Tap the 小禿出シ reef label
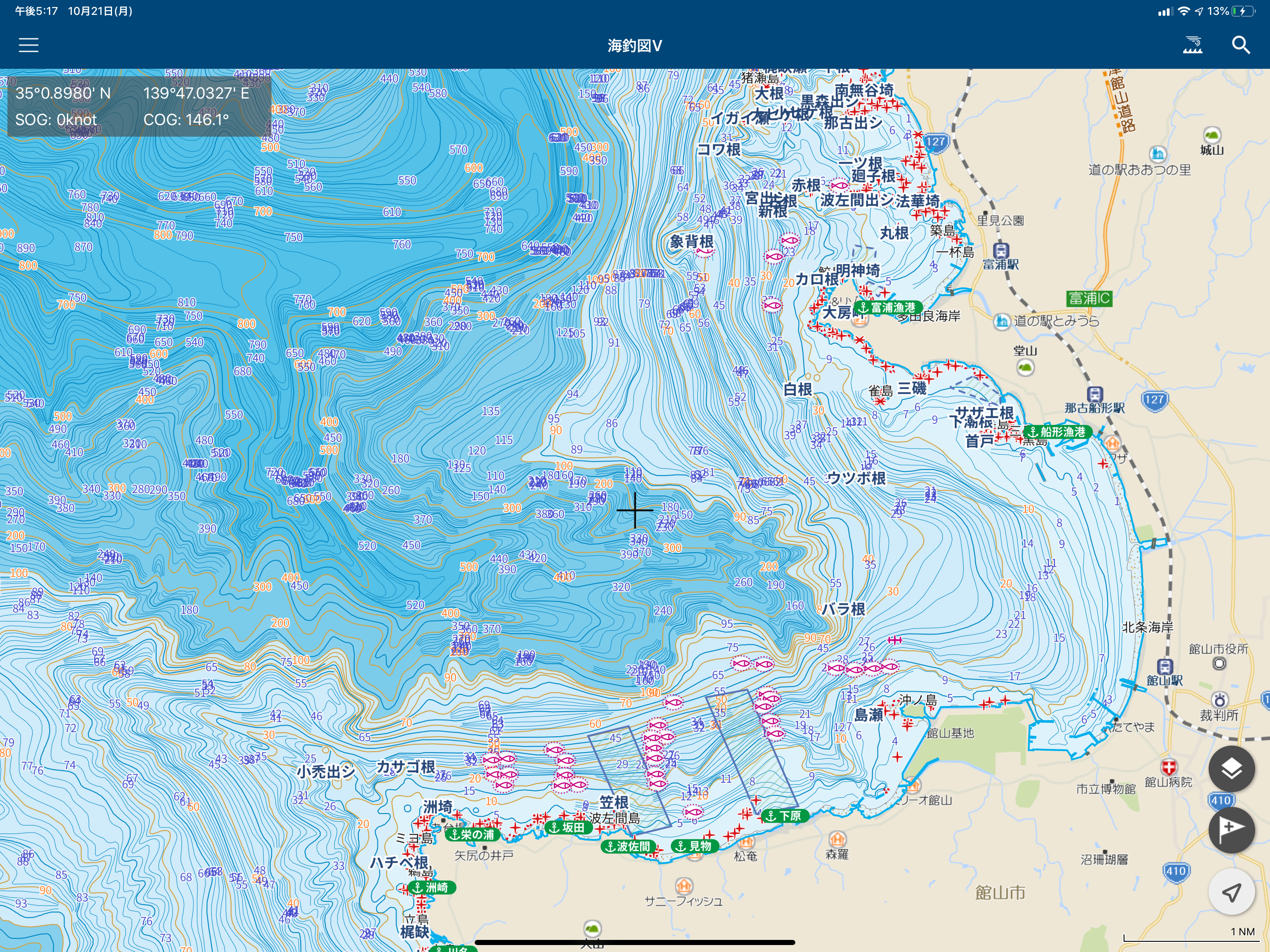Image resolution: width=1270 pixels, height=952 pixels. click(326, 771)
